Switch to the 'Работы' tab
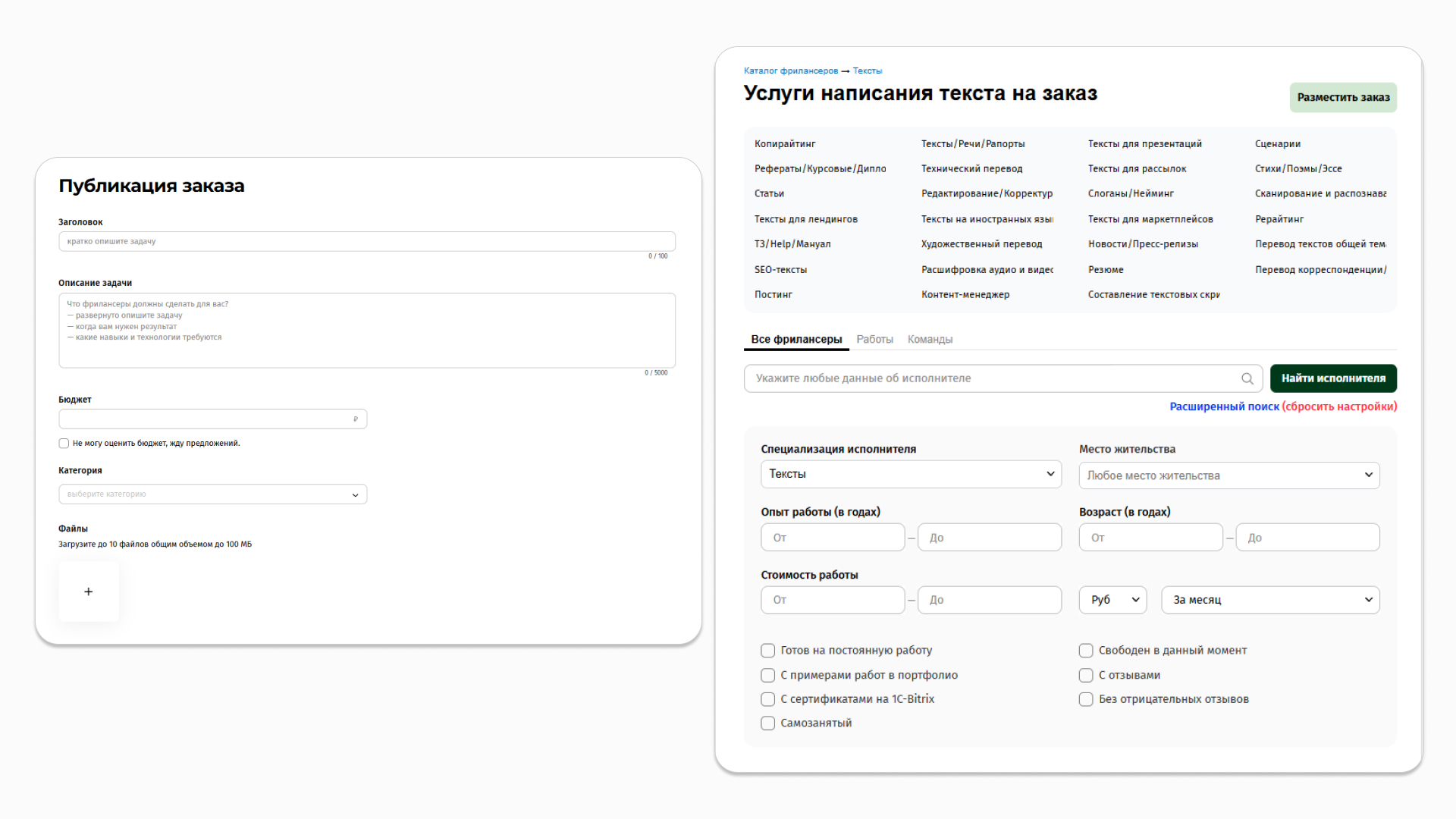The image size is (1456, 819). (874, 340)
